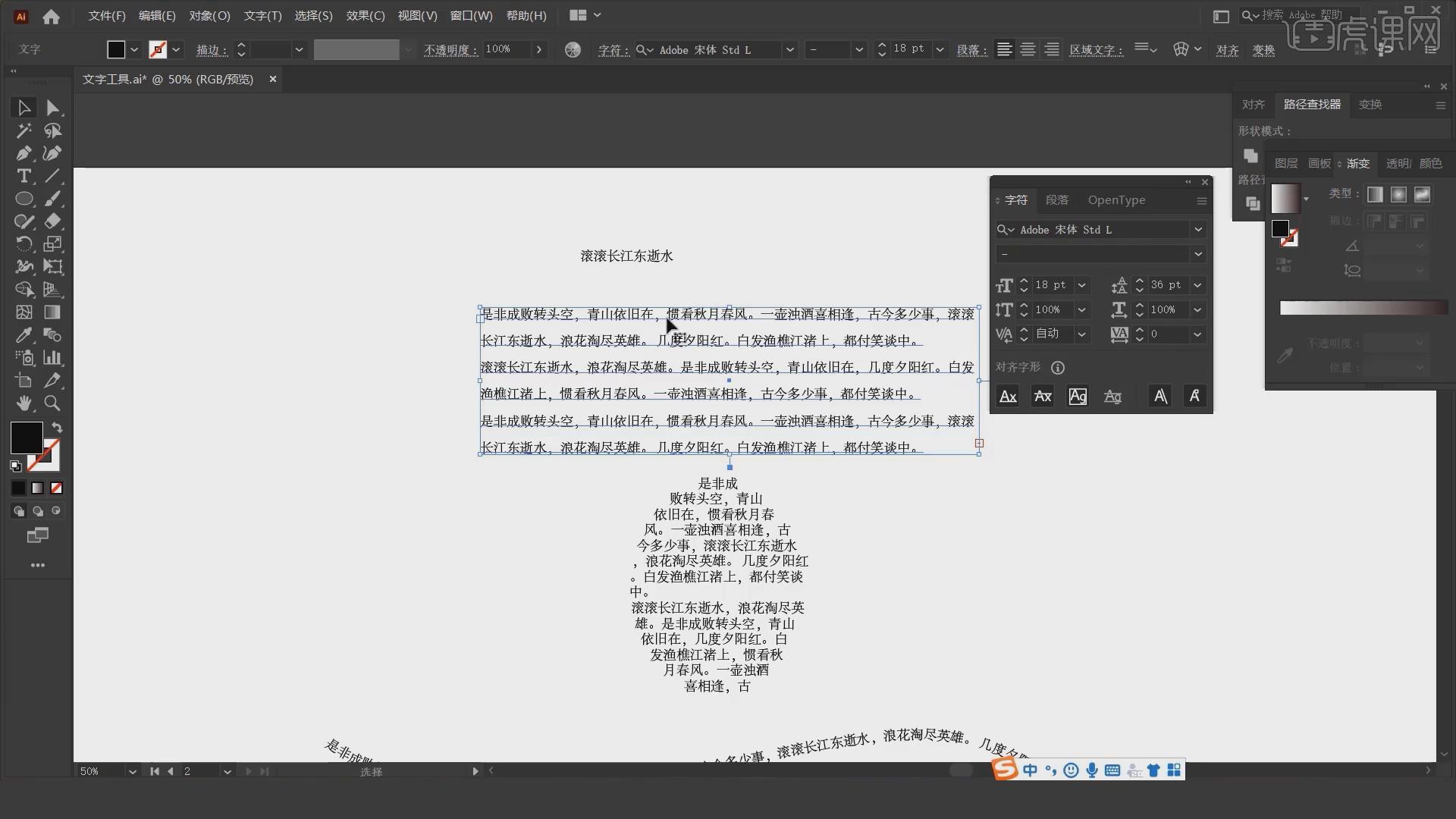Select the Paintbrush tool
Screen dimensions: 1456x819
coord(52,199)
